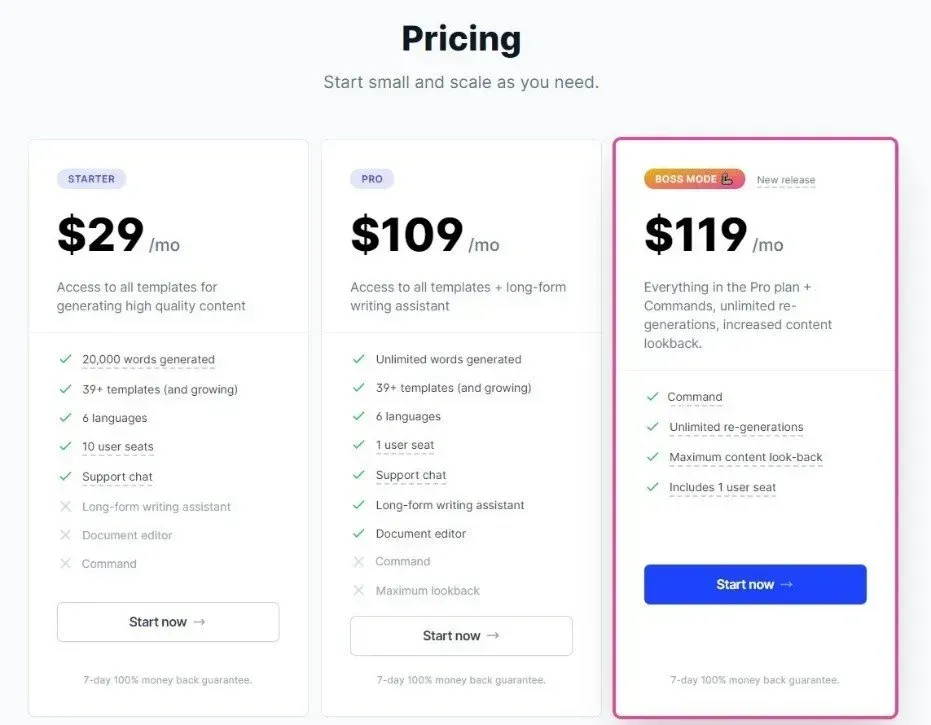
Task: Open the New release underlined link
Action: (x=786, y=180)
